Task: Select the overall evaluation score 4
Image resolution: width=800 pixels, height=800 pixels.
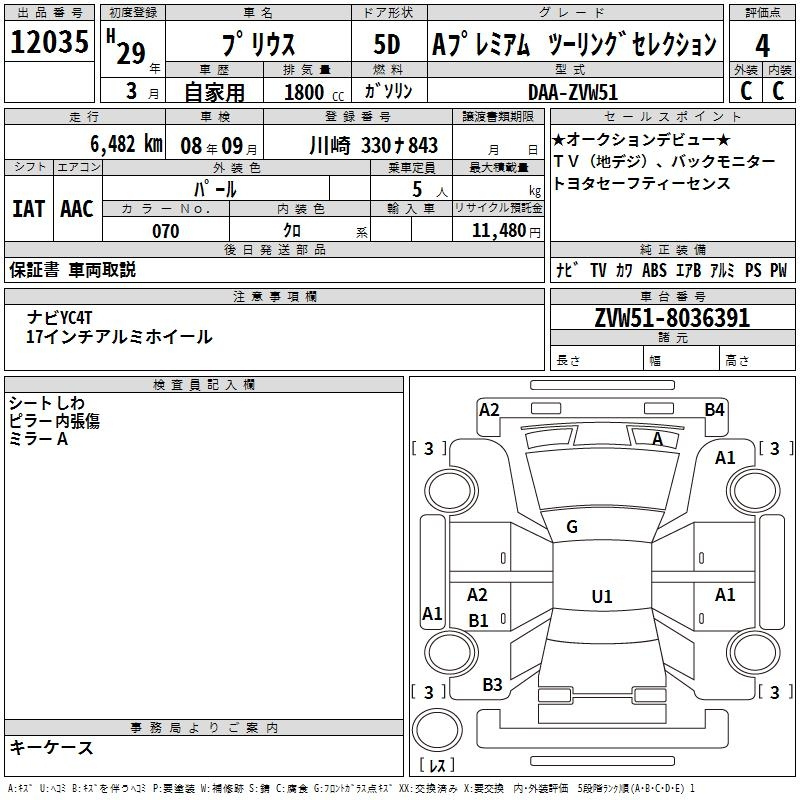Action: coord(762,45)
